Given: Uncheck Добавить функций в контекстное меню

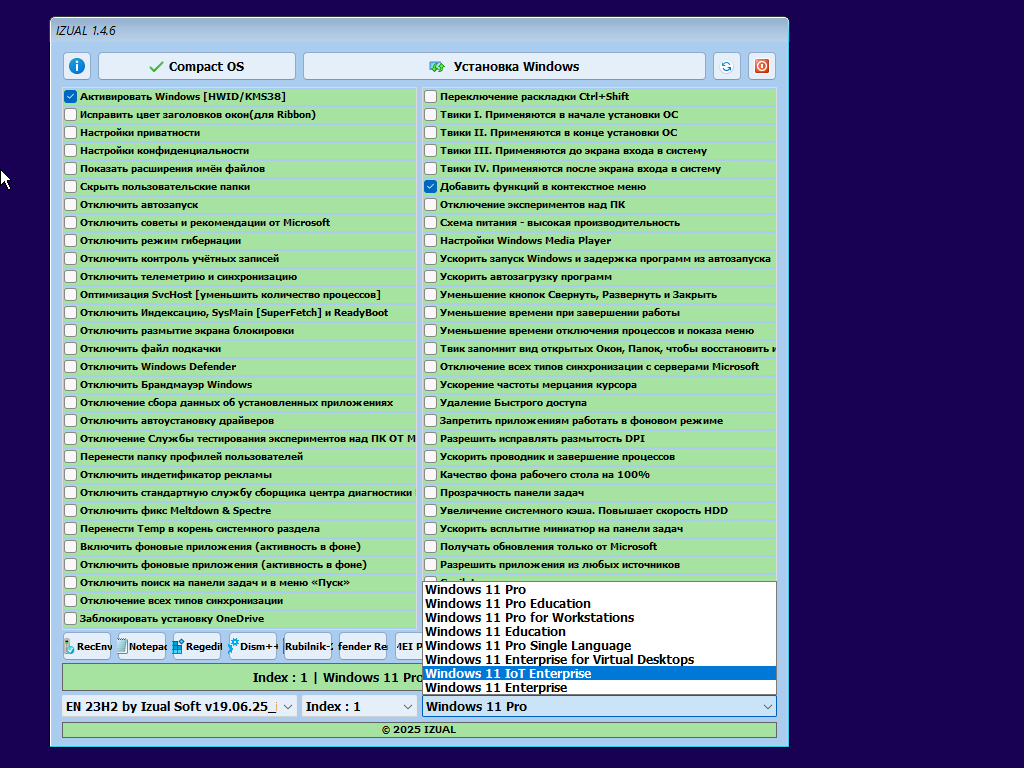Looking at the screenshot, I should tap(430, 187).
